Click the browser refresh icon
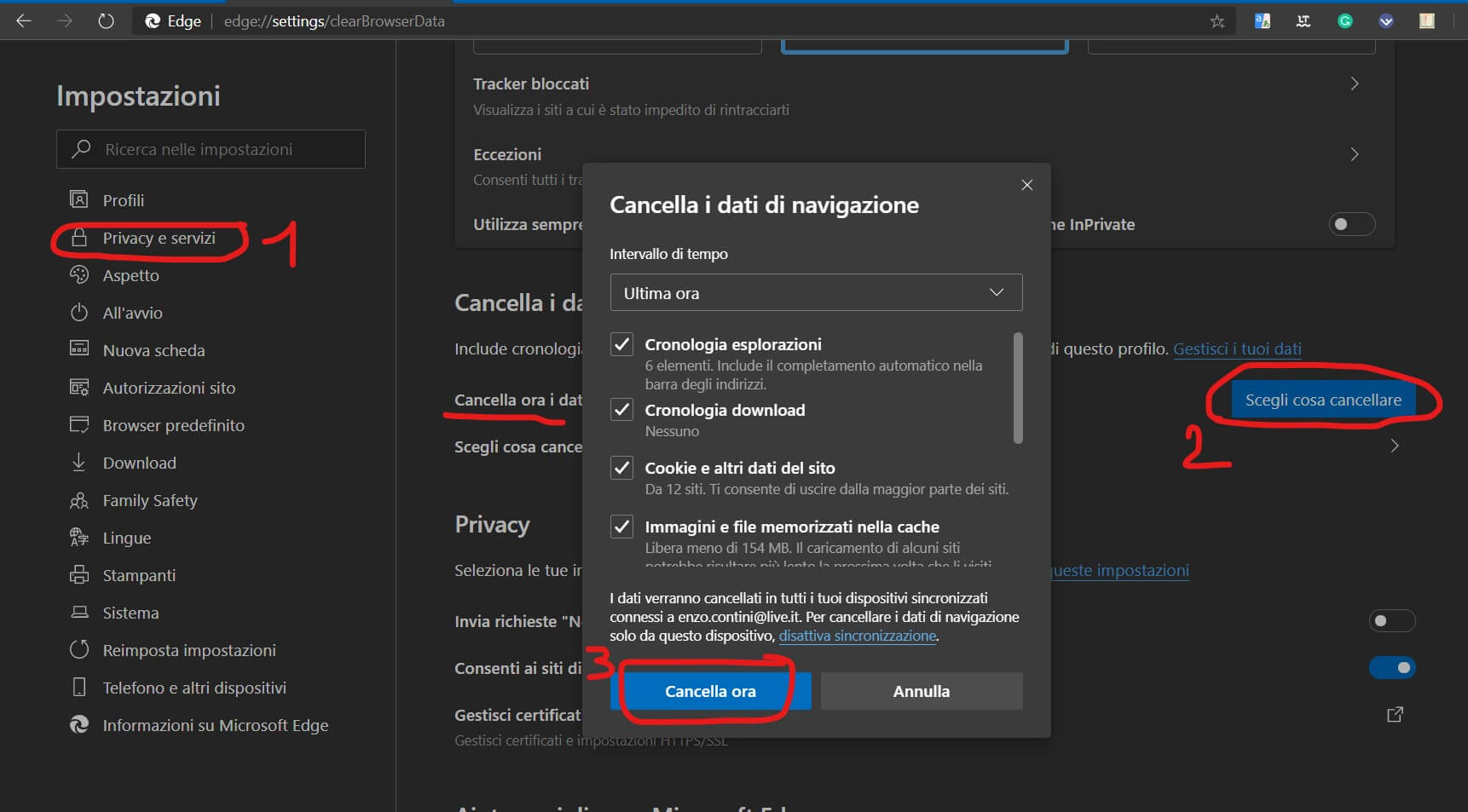Viewport: 1468px width, 812px height. pyautogui.click(x=106, y=21)
